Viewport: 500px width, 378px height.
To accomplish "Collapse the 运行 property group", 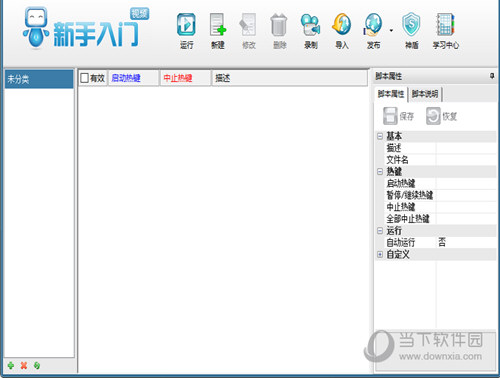I will click(380, 230).
